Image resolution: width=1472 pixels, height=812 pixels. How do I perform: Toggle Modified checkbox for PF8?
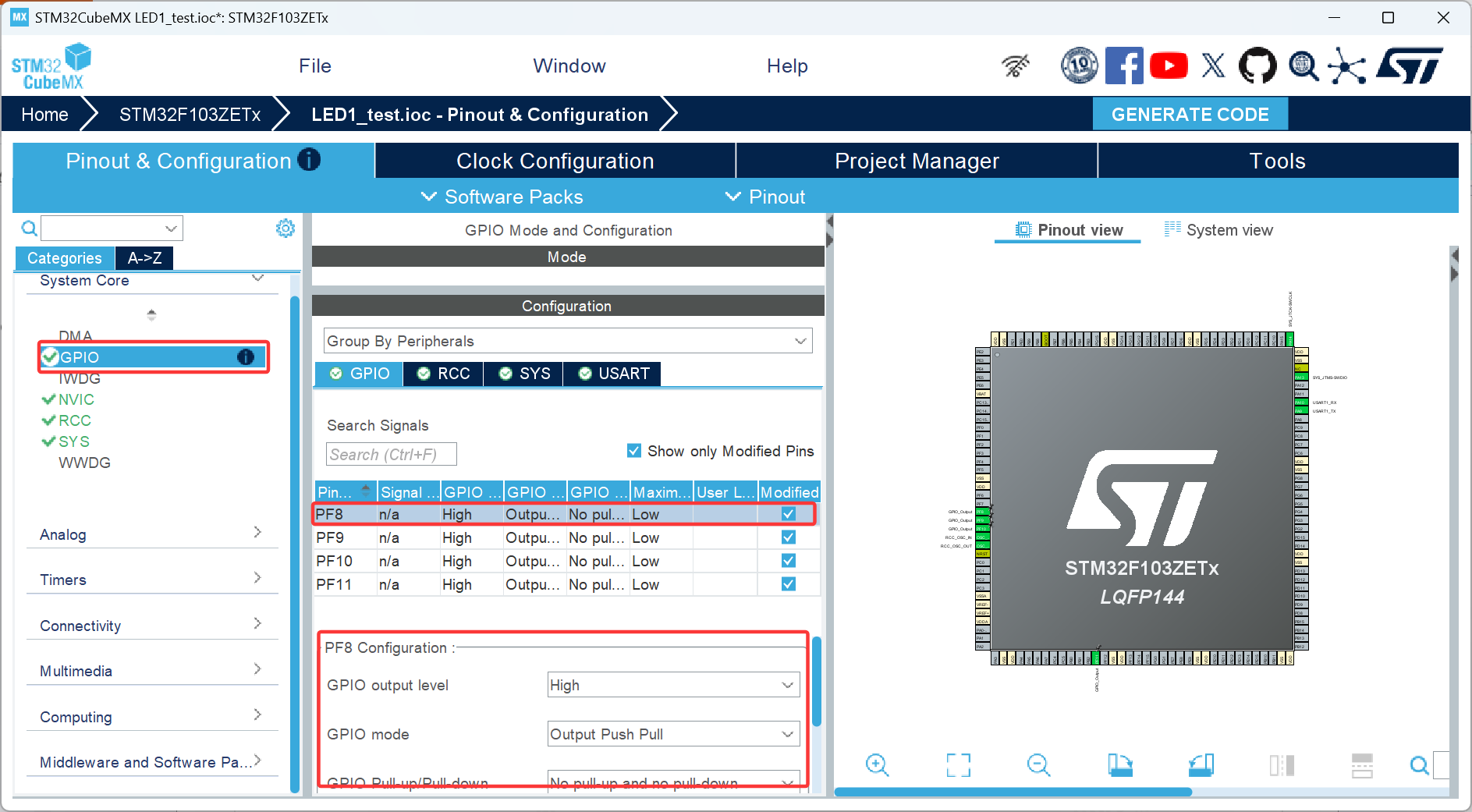click(789, 514)
